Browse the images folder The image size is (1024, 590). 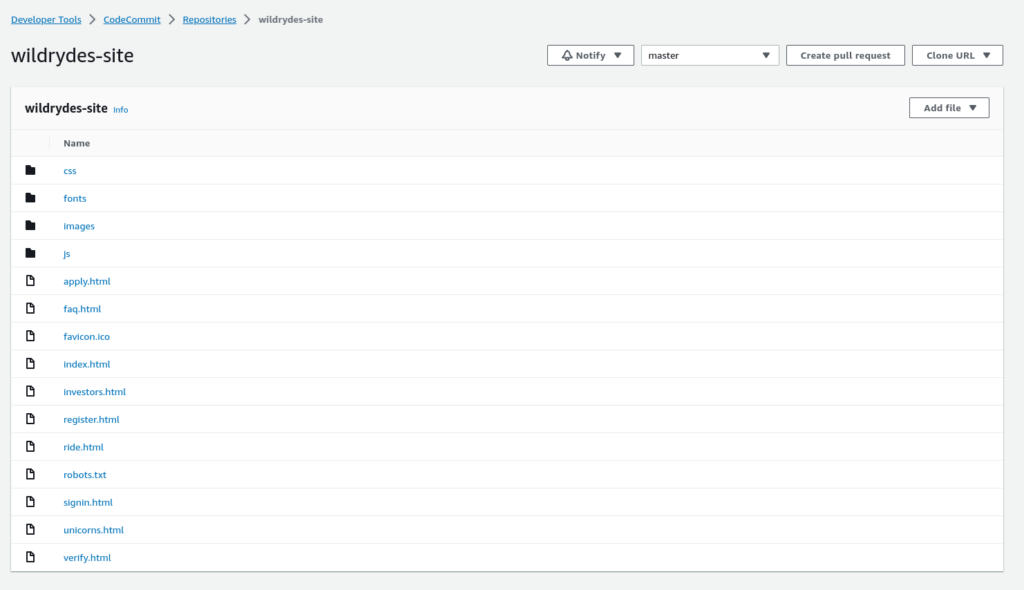coord(79,226)
